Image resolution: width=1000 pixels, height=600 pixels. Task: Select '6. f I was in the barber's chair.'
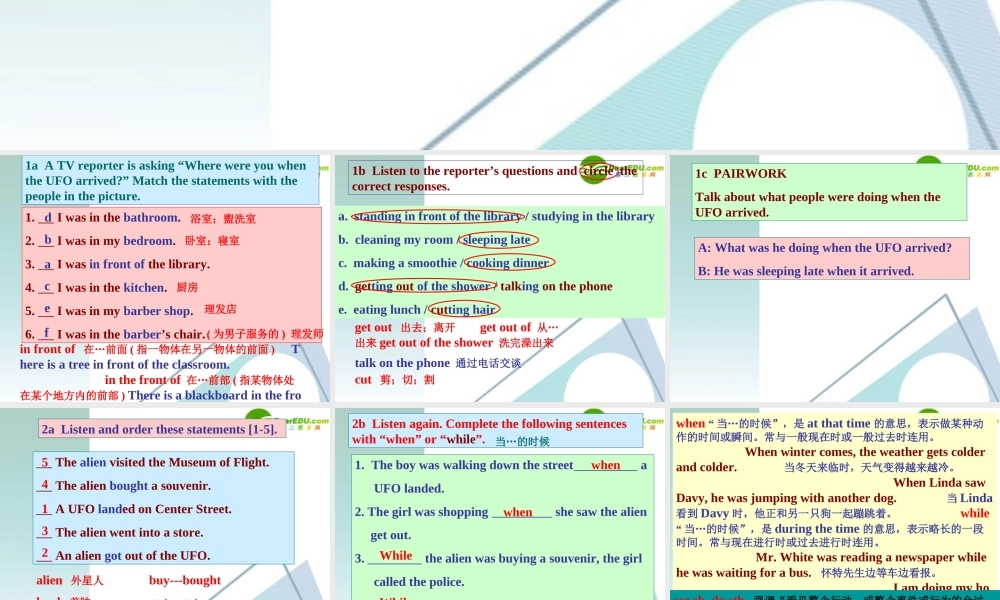115,334
